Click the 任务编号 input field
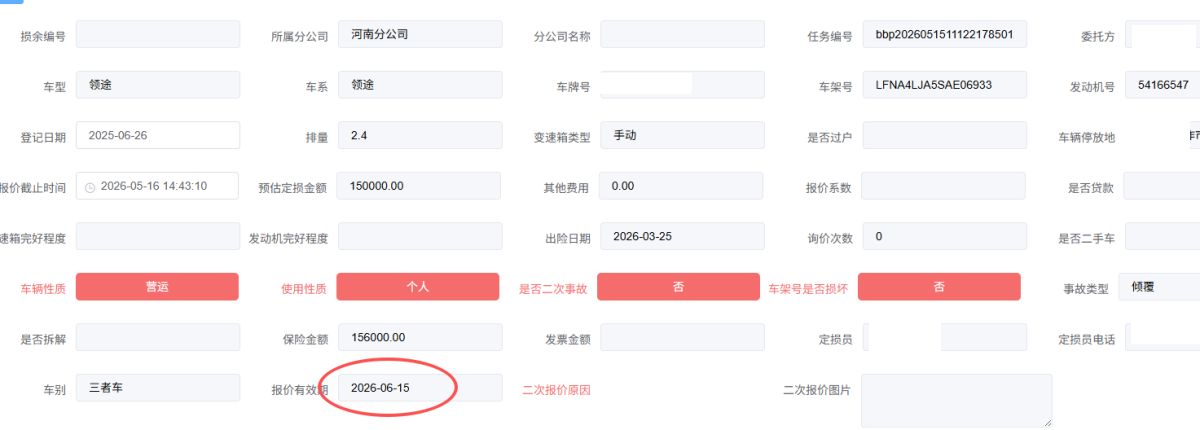 944,34
